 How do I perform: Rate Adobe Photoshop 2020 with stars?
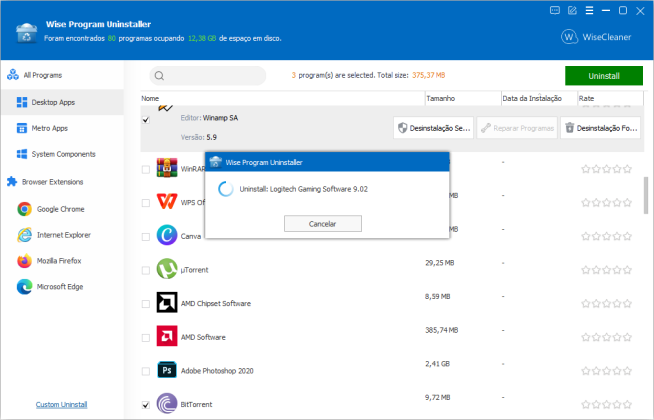(606, 371)
